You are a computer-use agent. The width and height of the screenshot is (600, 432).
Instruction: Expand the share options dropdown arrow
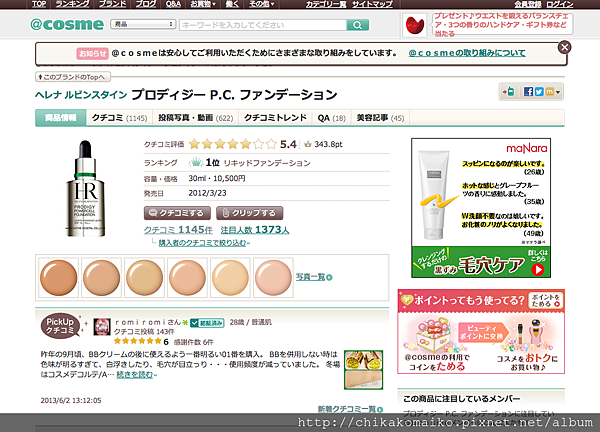558,92
